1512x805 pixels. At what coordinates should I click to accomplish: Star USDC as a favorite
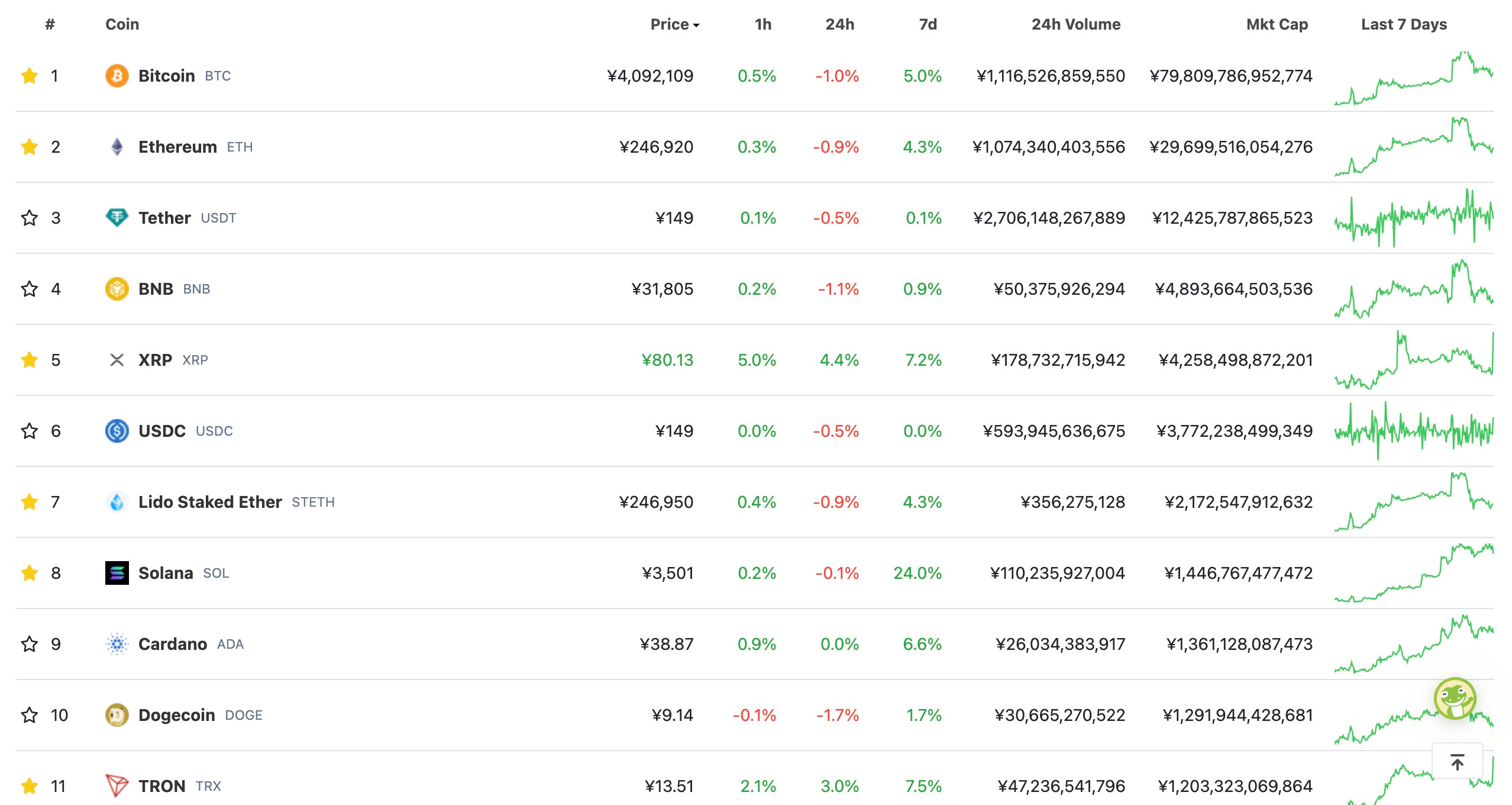point(30,431)
